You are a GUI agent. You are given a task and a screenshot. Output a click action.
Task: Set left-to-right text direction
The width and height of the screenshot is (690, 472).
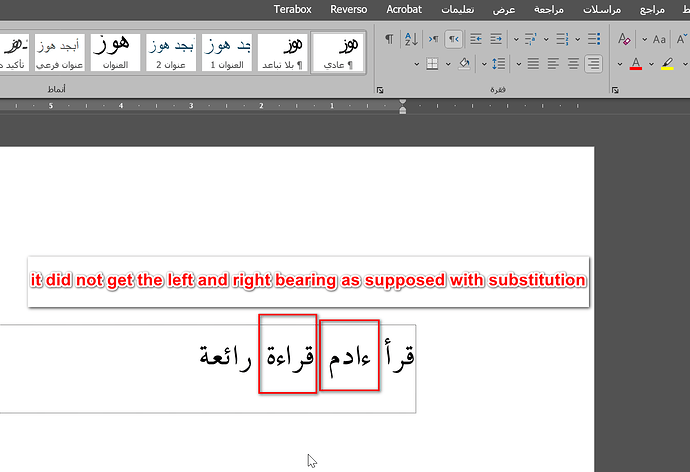tap(431, 40)
